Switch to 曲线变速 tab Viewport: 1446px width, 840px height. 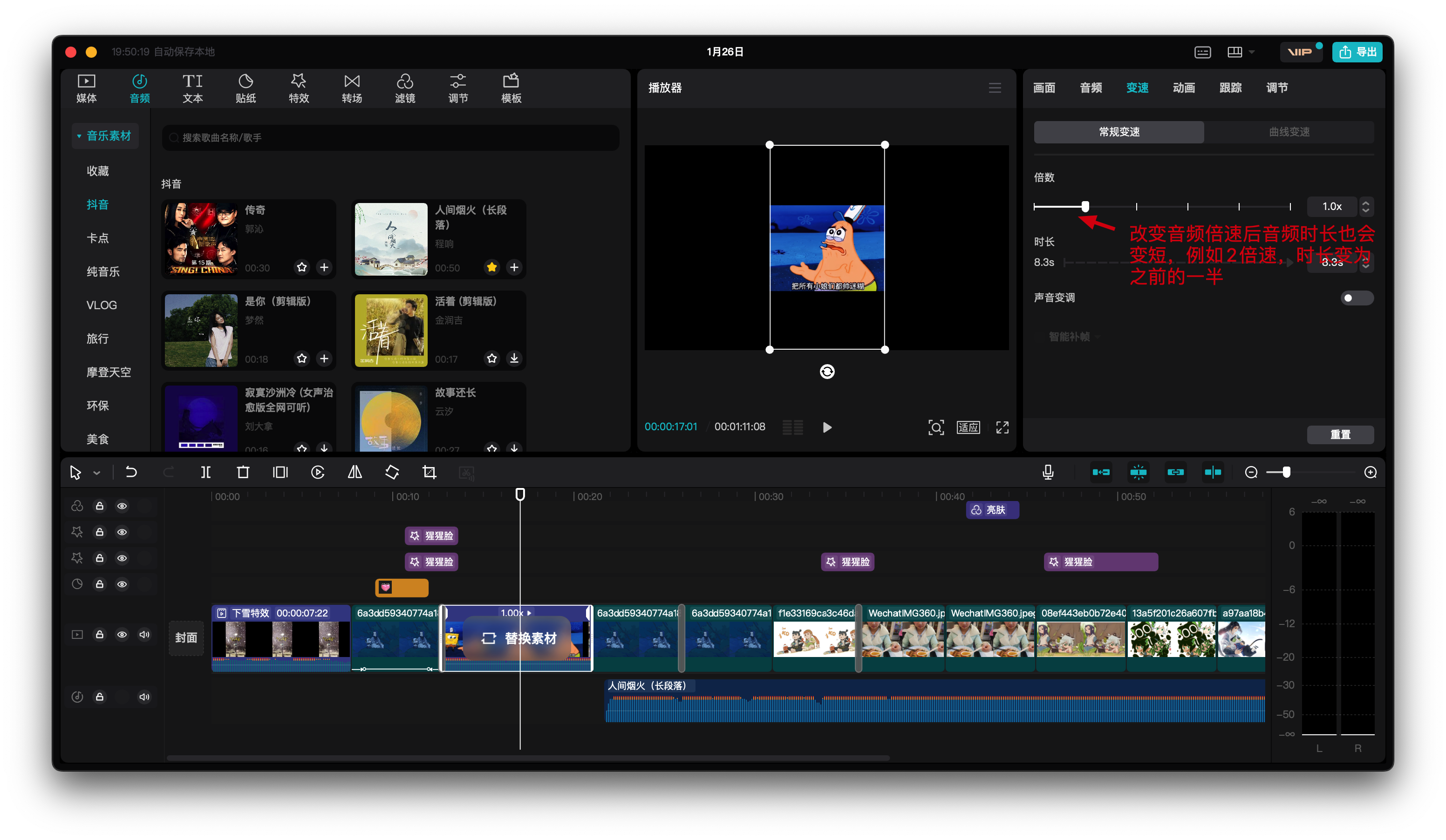coord(1289,131)
